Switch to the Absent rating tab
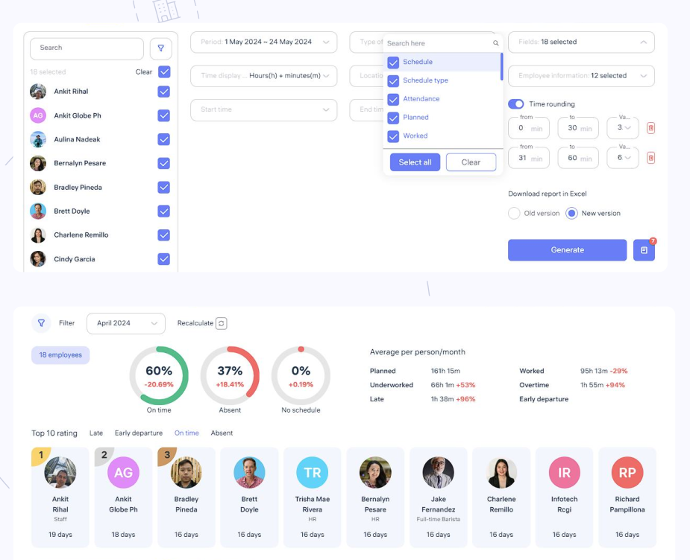This screenshot has width=690, height=560. pyautogui.click(x=222, y=433)
